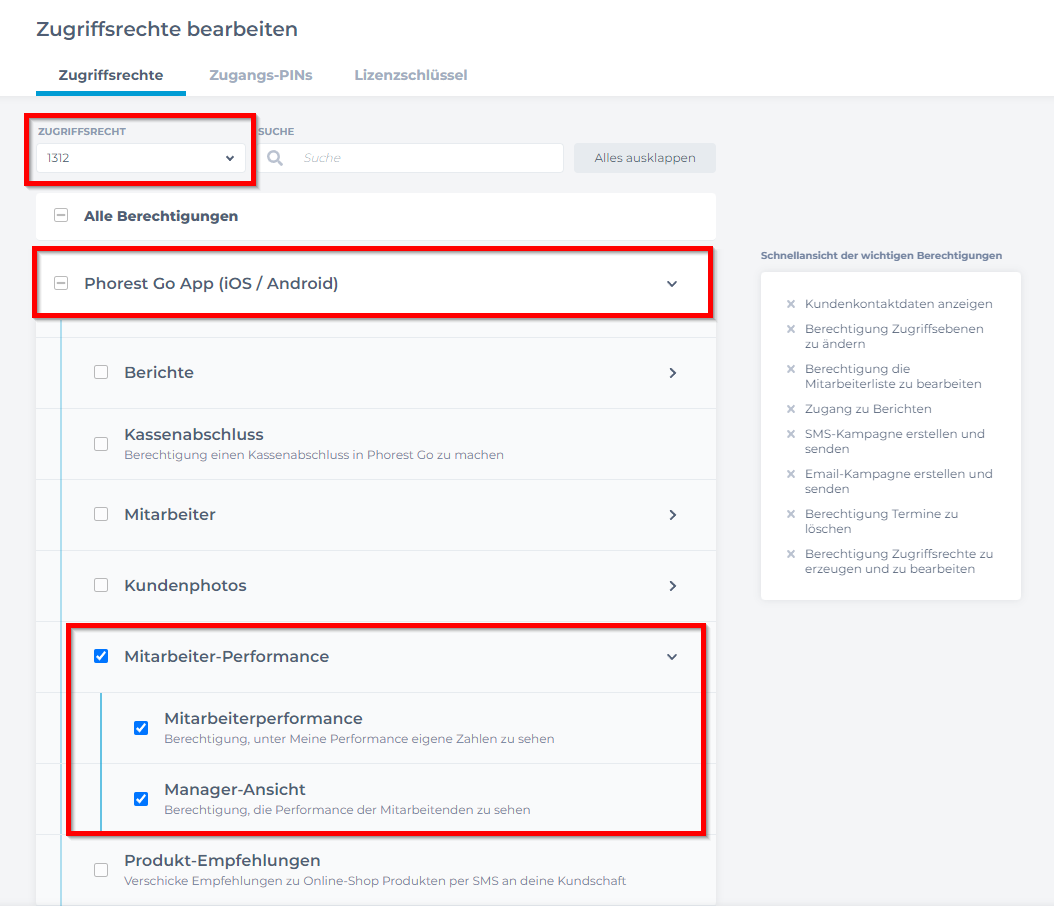1054x910 pixels.
Task: Click the Berechtigung Termine zu löschen entry
Action: (x=881, y=521)
